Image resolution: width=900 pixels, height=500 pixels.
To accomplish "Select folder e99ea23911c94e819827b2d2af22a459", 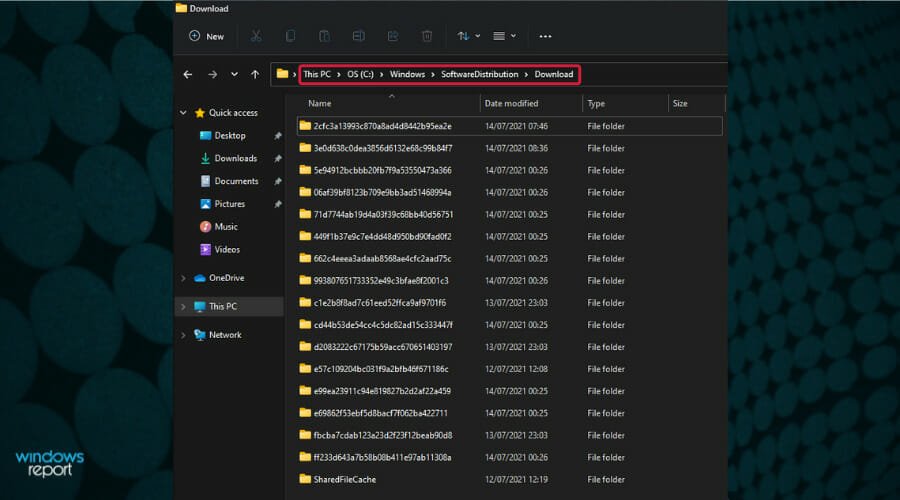I will [382, 392].
